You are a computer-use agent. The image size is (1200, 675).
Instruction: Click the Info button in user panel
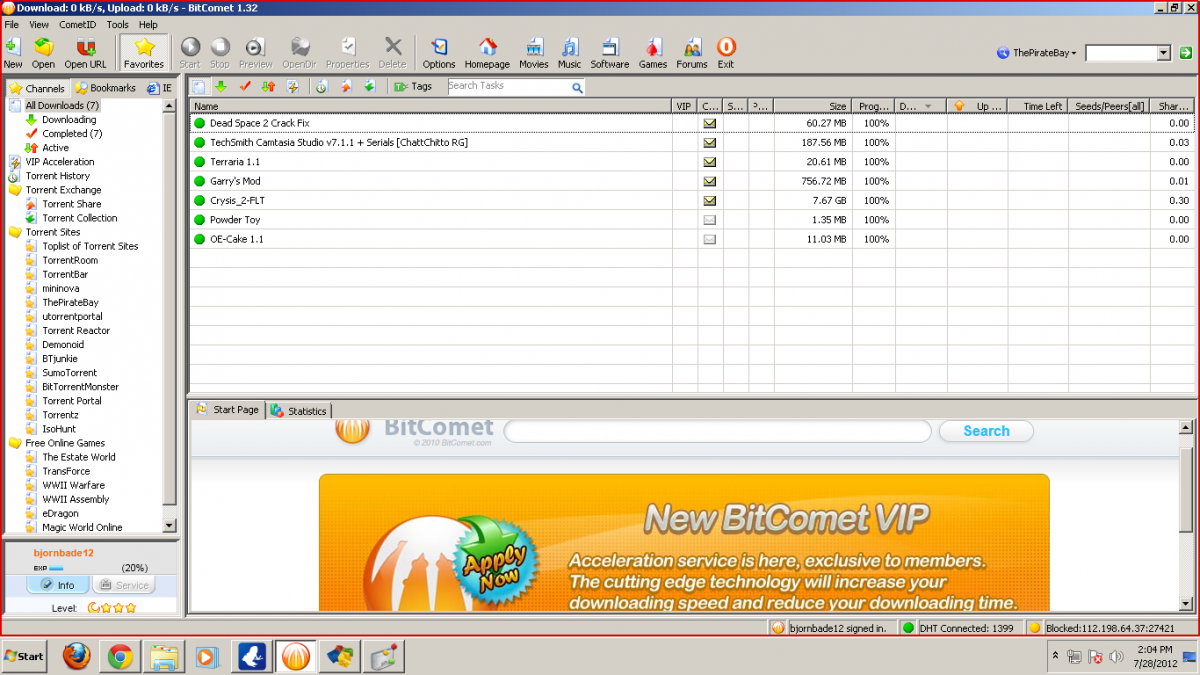click(x=58, y=585)
